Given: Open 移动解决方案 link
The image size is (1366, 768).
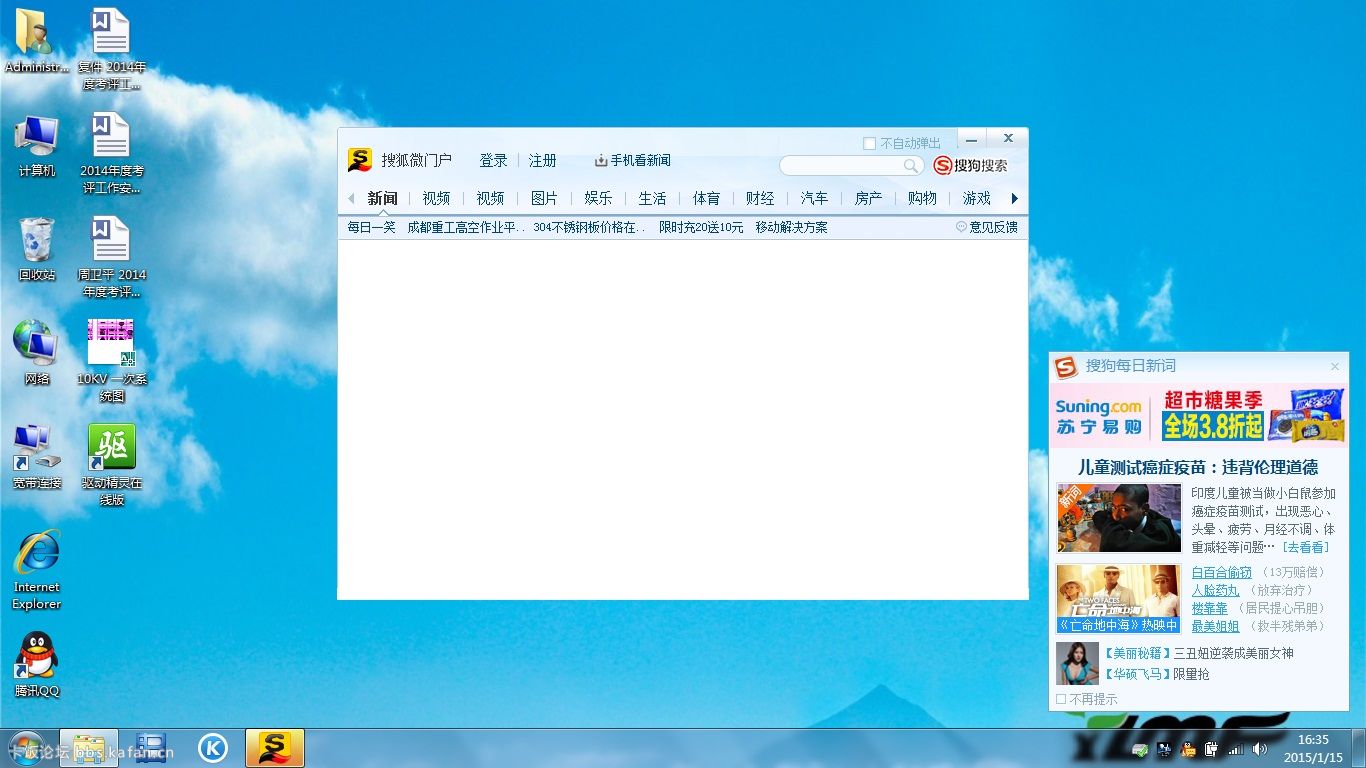Looking at the screenshot, I should (x=792, y=227).
